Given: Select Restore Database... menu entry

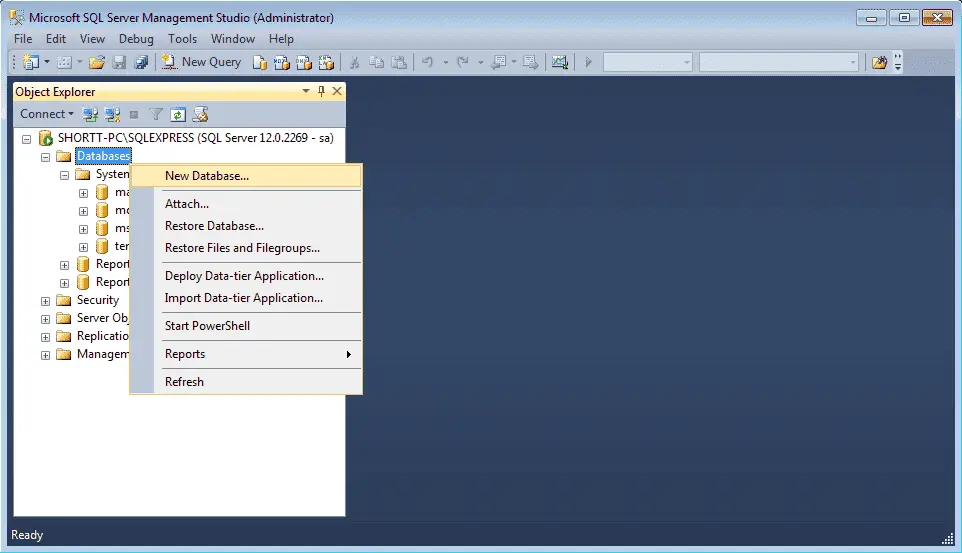Looking at the screenshot, I should (246, 226).
